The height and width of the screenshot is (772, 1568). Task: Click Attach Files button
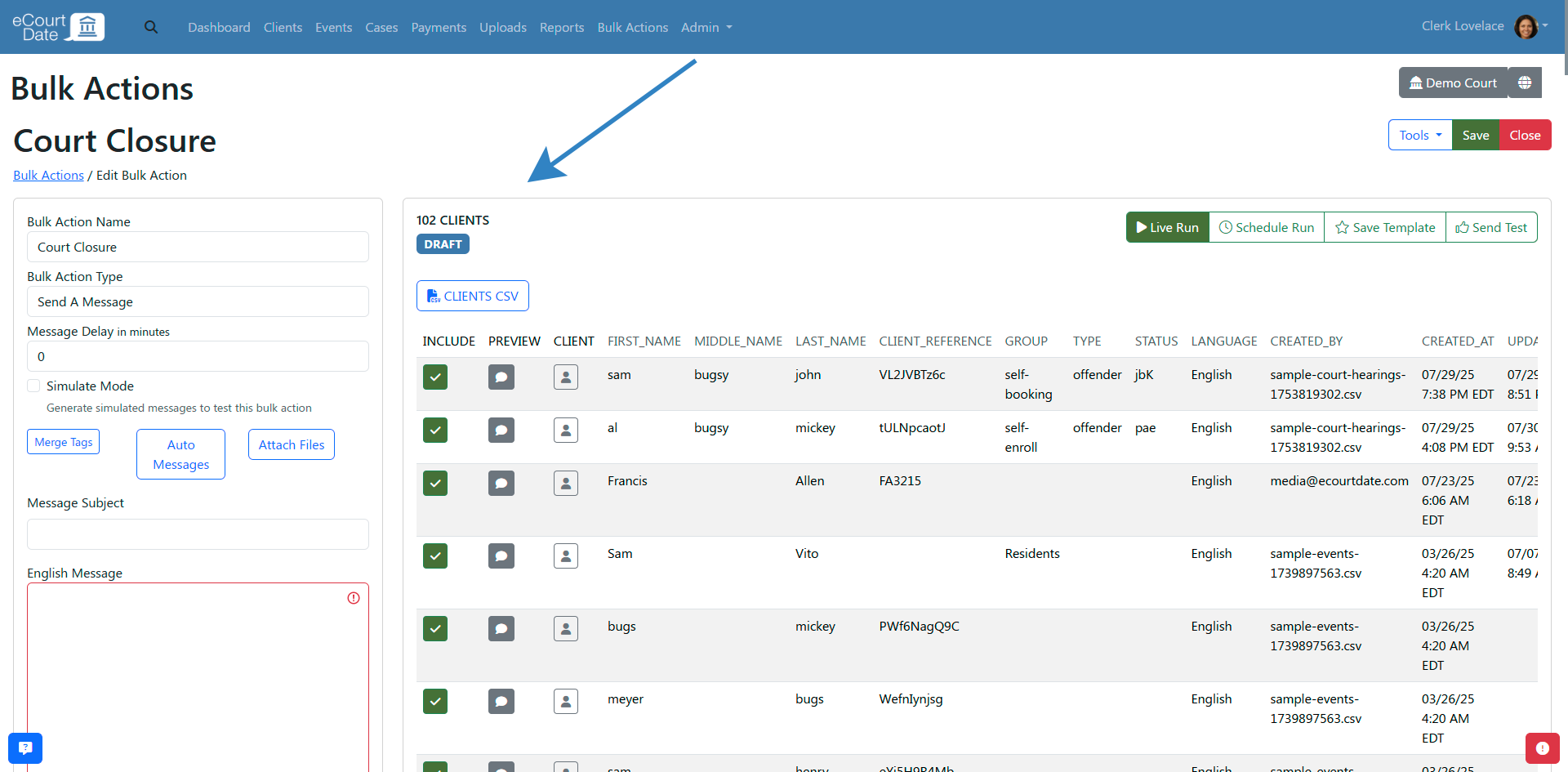(x=292, y=444)
